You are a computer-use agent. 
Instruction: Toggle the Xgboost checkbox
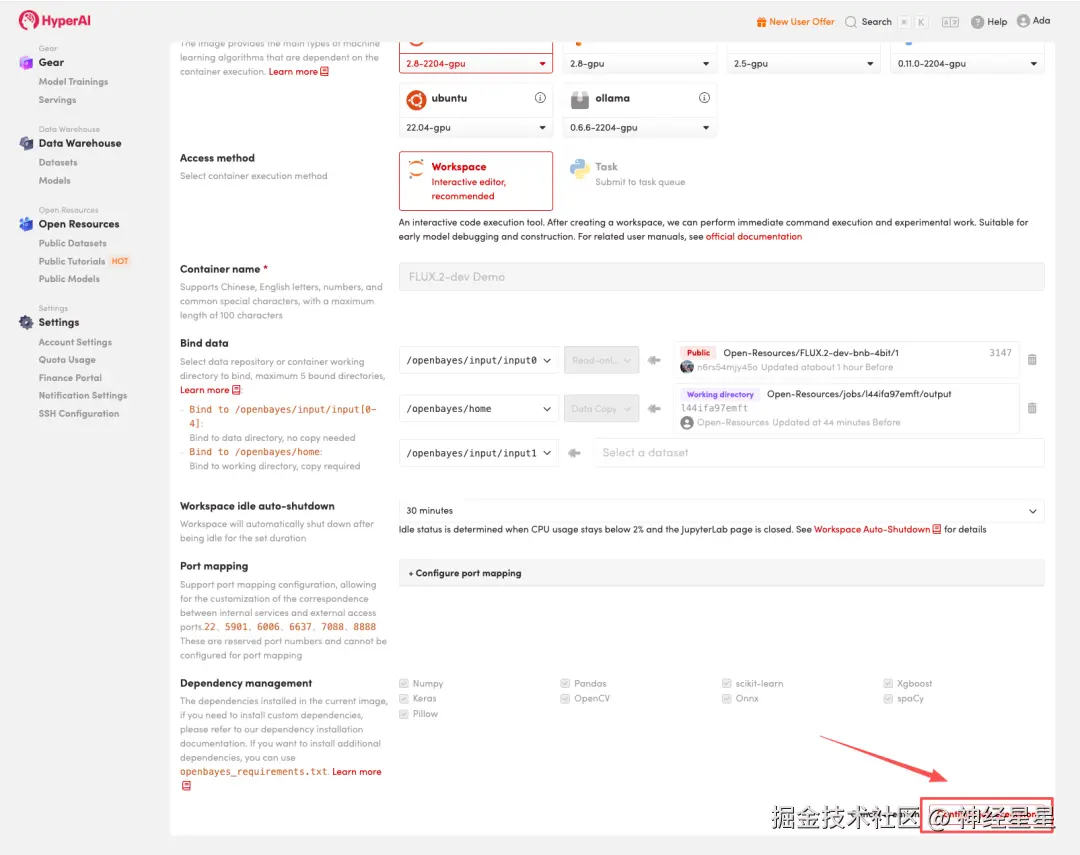tap(888, 683)
